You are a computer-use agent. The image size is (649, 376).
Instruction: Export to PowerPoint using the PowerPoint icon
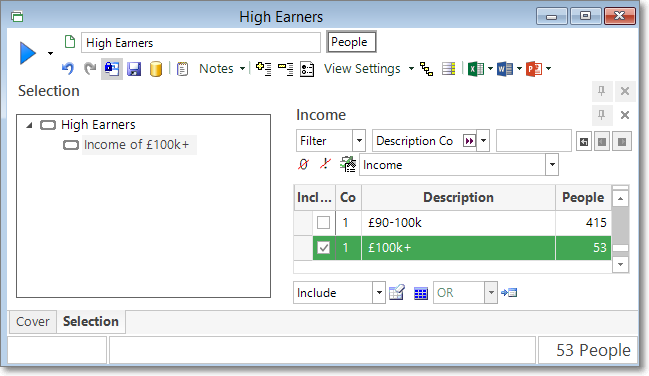[x=534, y=69]
